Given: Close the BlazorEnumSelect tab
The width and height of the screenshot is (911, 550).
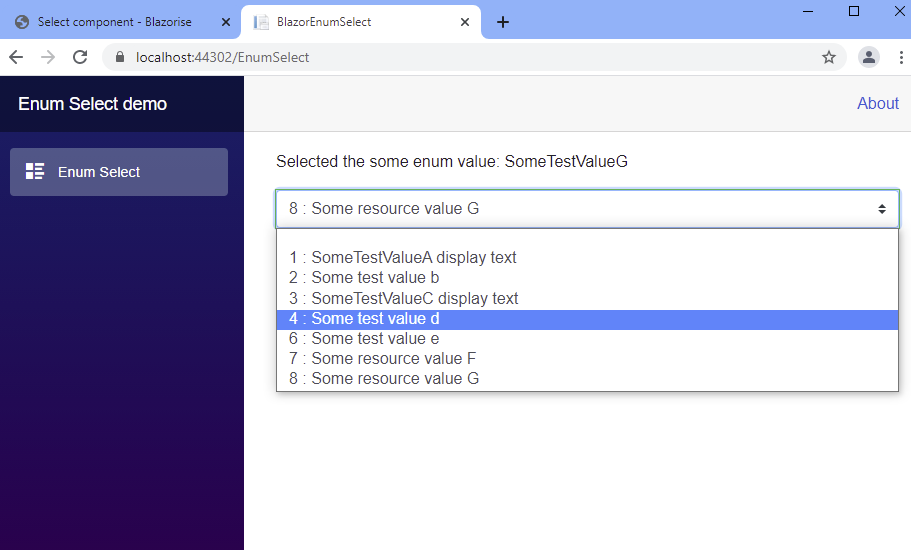Looking at the screenshot, I should (x=465, y=22).
